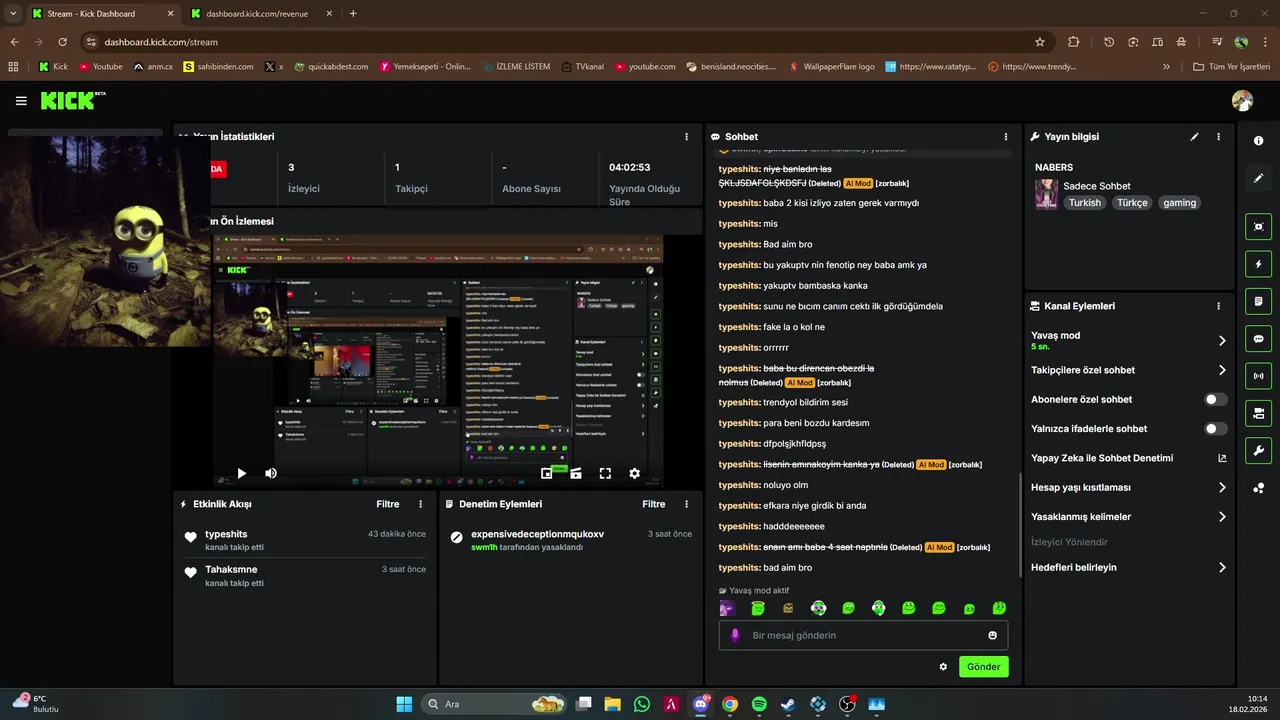Expand Hedefleri belirleyin option
This screenshot has height=720, width=1280.
[1222, 567]
